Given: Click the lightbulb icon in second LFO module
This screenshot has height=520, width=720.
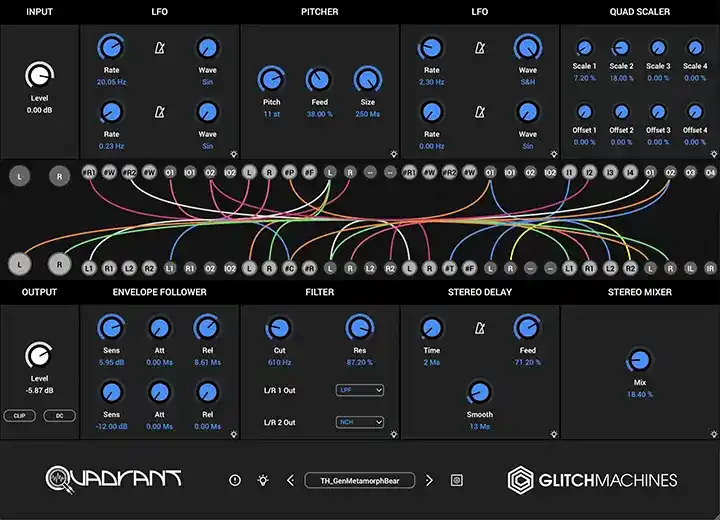Looking at the screenshot, I should pyautogui.click(x=554, y=154).
